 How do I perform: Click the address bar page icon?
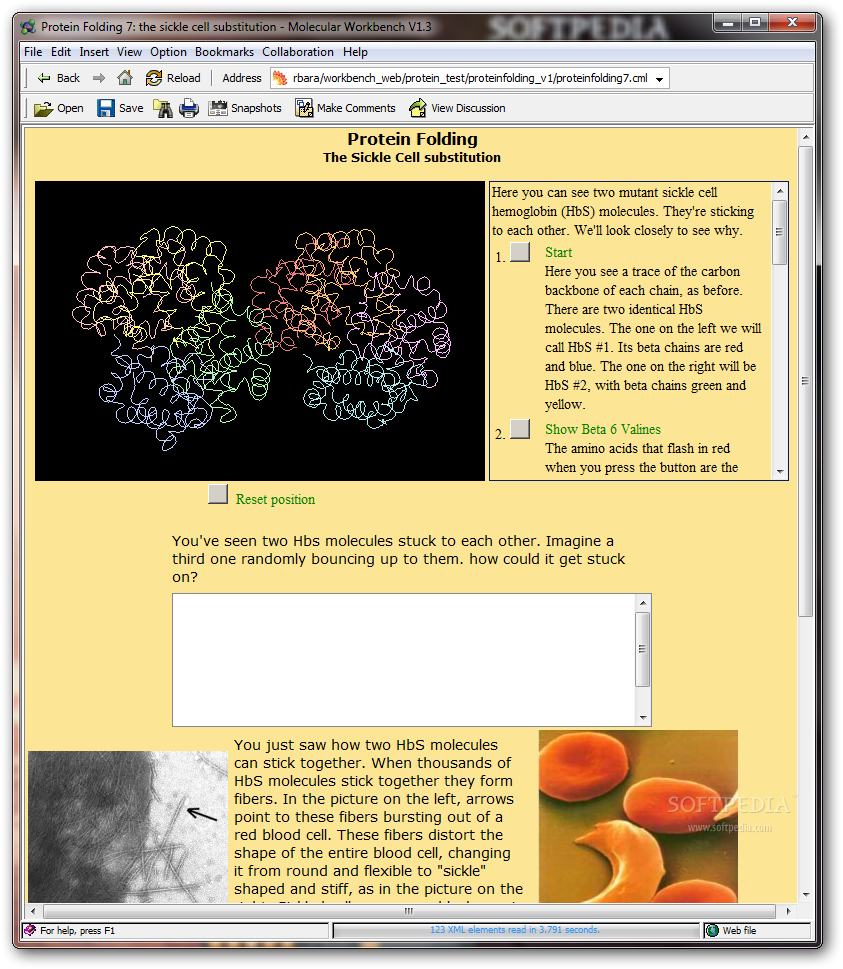281,78
